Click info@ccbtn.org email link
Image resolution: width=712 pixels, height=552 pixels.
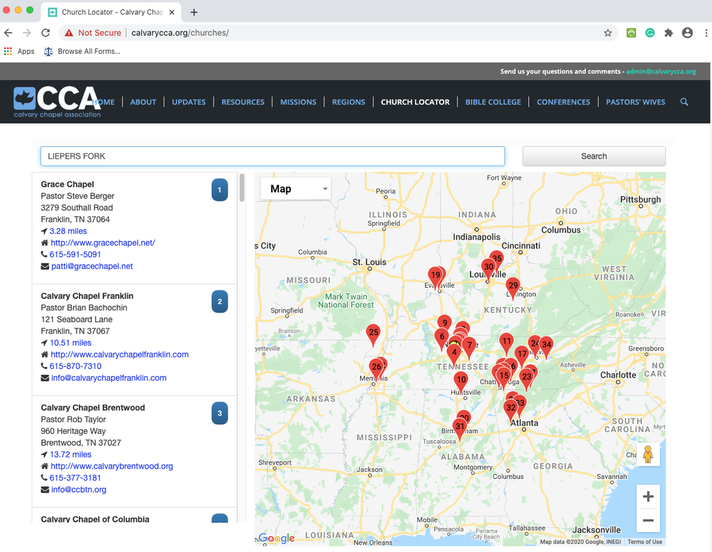coord(79,490)
